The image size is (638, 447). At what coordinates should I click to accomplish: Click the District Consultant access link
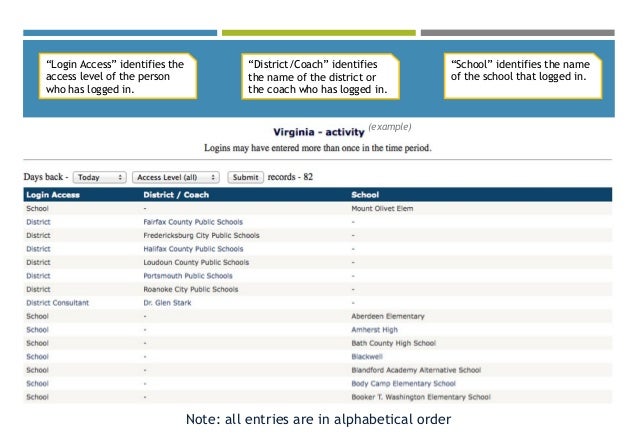(57, 303)
